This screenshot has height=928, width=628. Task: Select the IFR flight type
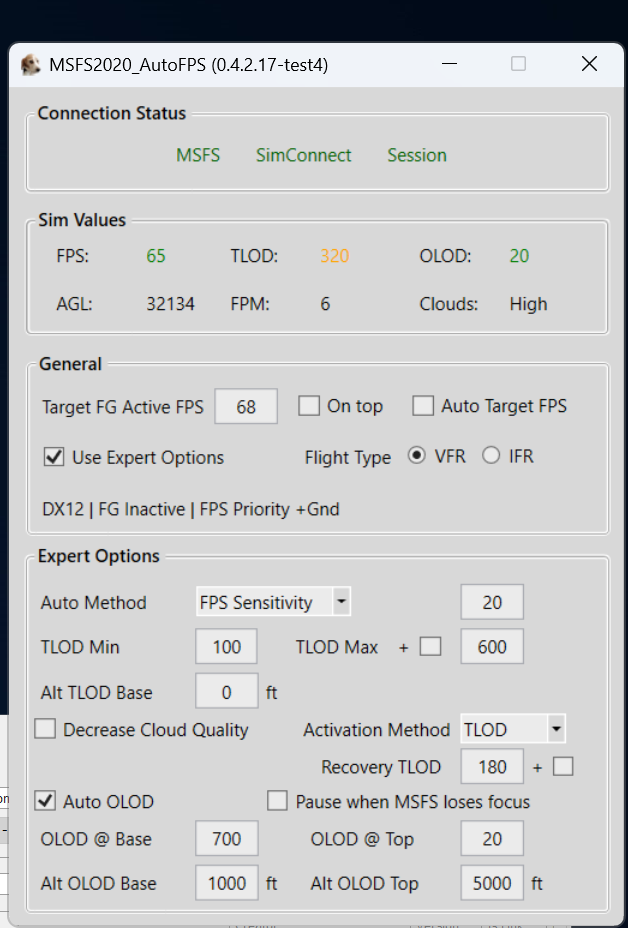tap(491, 456)
